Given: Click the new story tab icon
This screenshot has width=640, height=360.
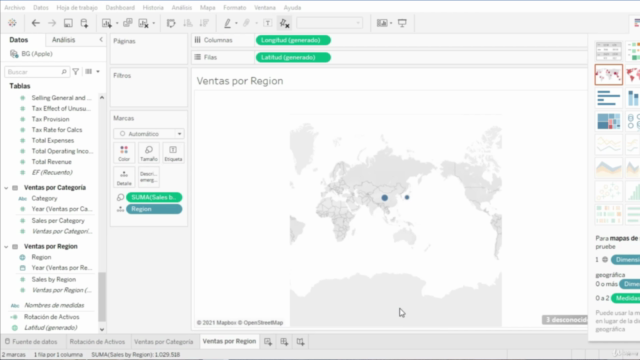Looking at the screenshot, I should coord(300,342).
